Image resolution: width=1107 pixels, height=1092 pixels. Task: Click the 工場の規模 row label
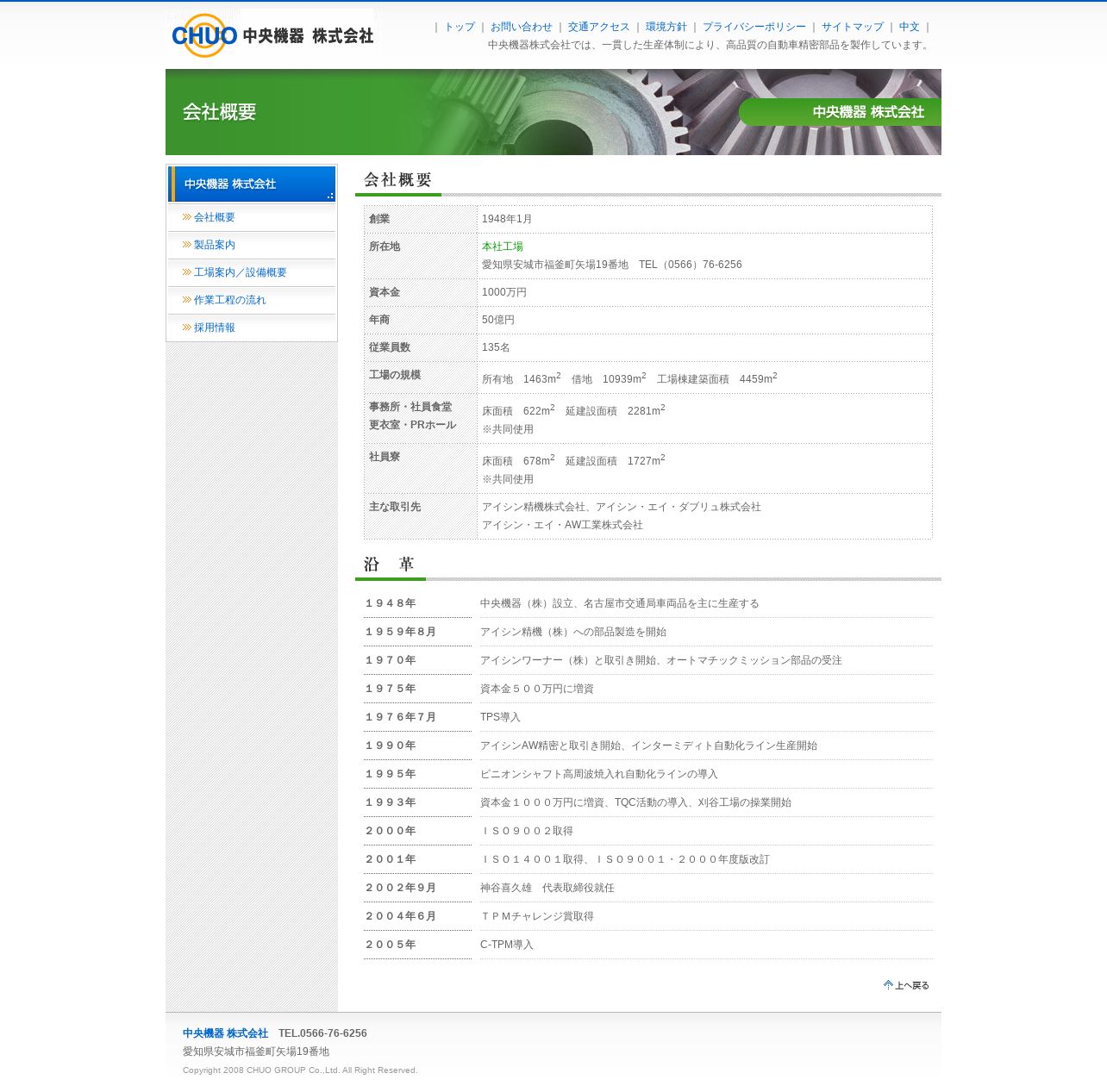395,375
